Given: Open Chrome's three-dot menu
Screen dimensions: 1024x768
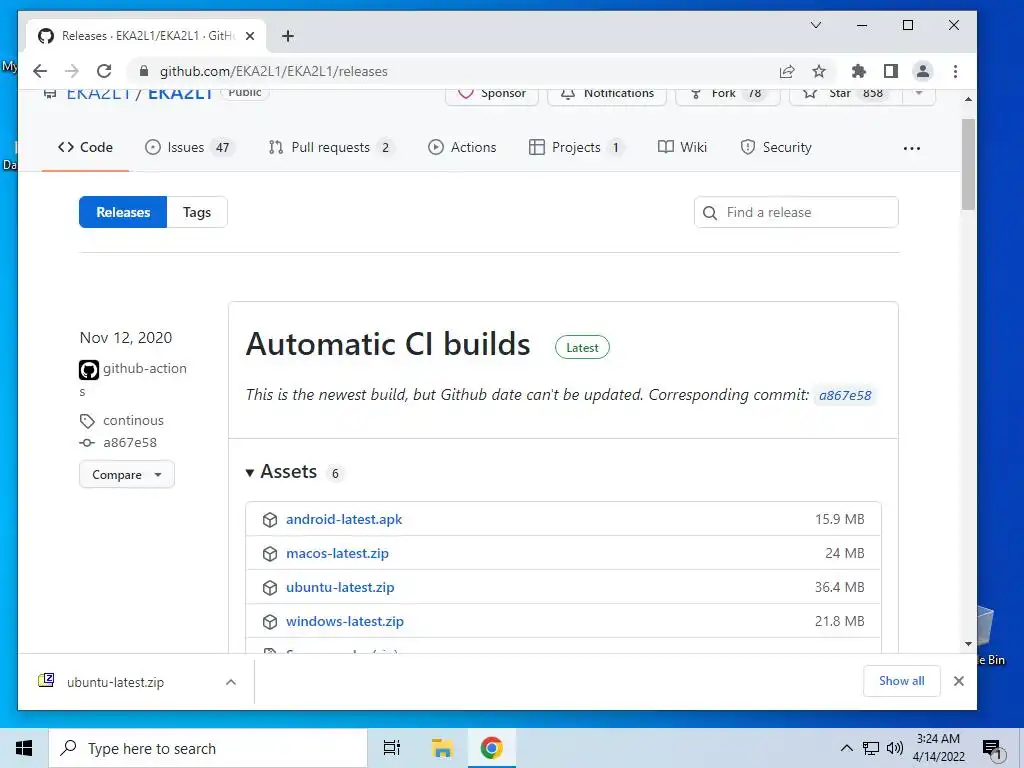Looking at the screenshot, I should [x=955, y=71].
